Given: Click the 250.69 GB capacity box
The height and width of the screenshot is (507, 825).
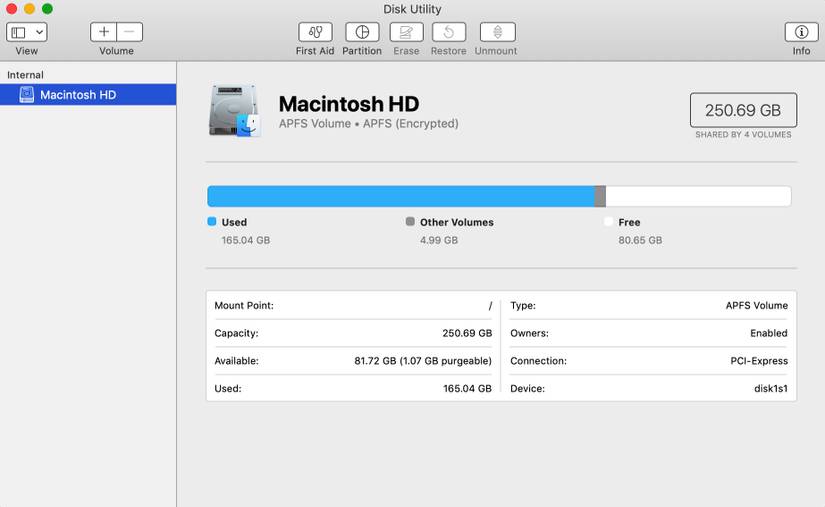Looking at the screenshot, I should pyautogui.click(x=743, y=110).
